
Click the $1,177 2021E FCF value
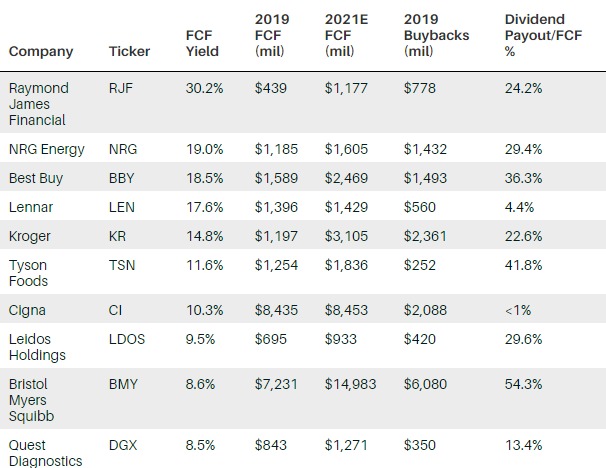click(346, 88)
